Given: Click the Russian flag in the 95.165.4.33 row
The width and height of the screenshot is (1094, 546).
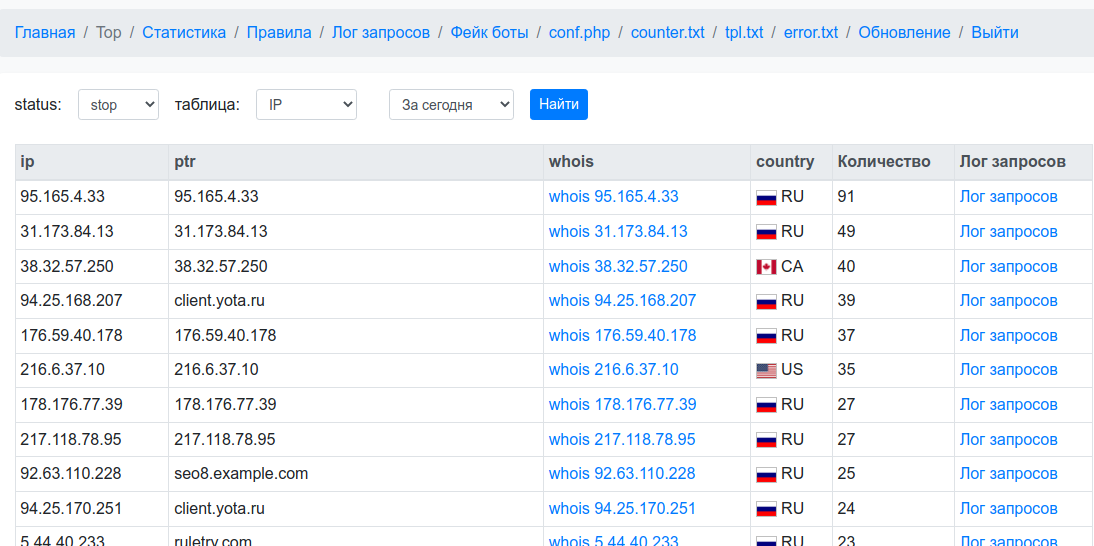Looking at the screenshot, I should tap(766, 198).
